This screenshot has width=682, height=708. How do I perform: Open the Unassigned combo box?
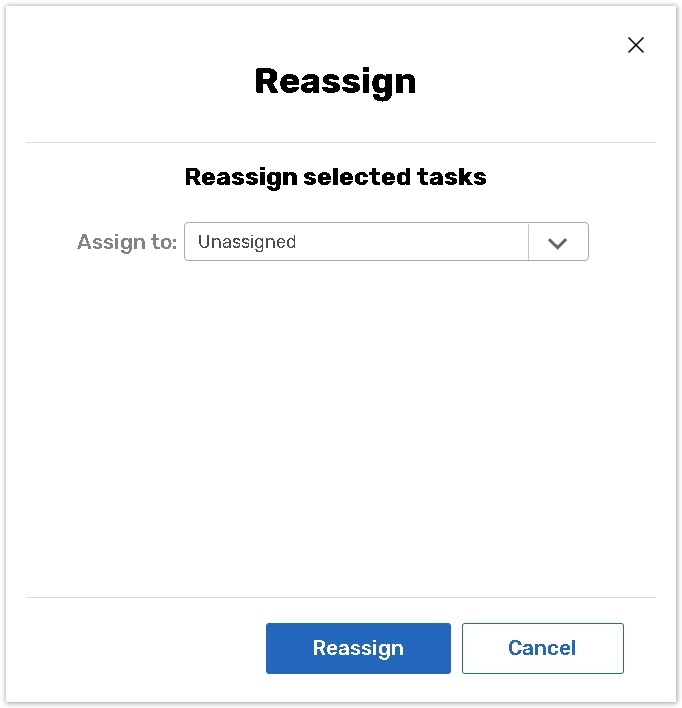click(x=356, y=242)
